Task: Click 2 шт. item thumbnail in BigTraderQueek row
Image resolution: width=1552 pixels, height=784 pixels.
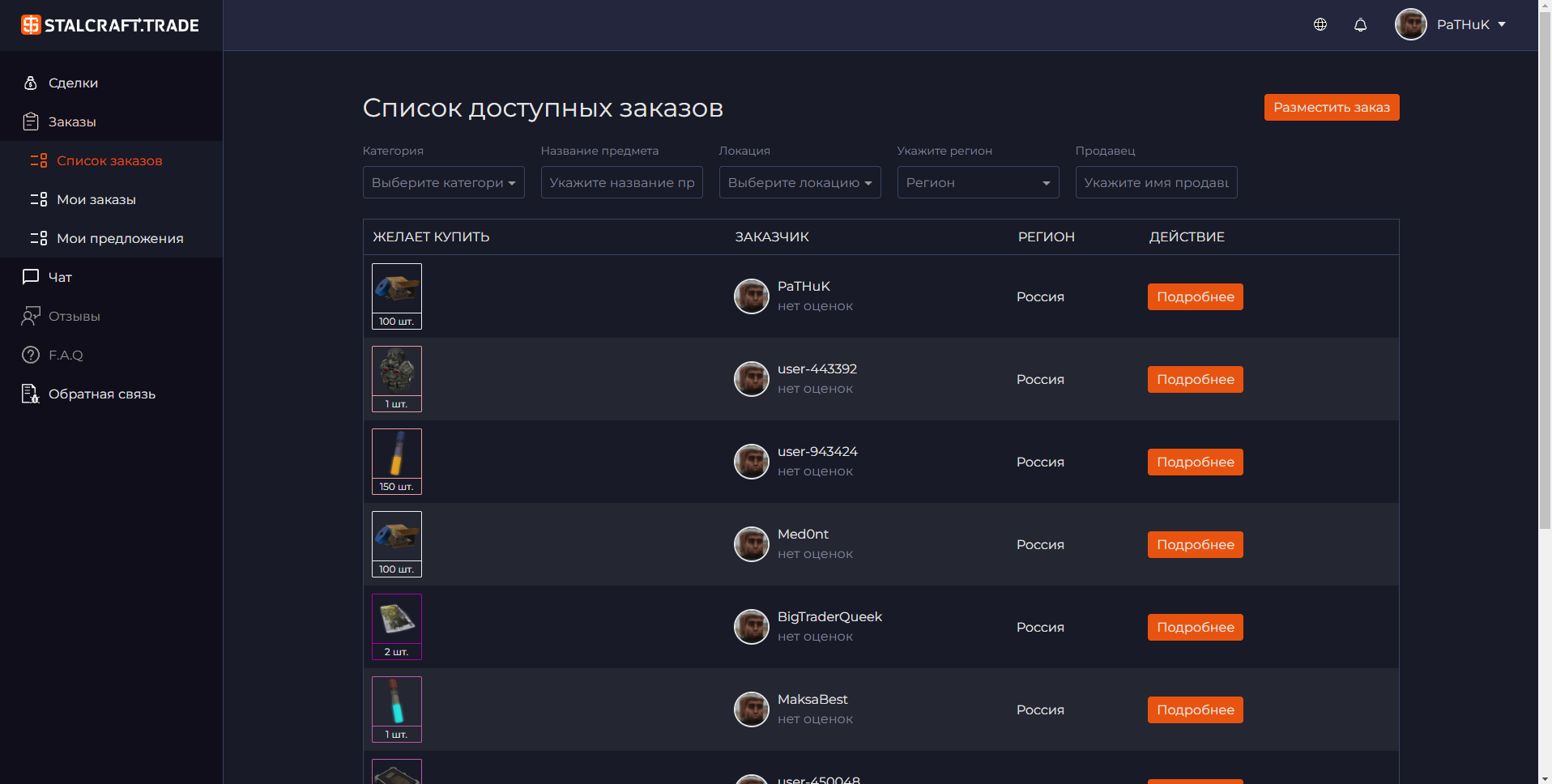Action: pyautogui.click(x=397, y=627)
